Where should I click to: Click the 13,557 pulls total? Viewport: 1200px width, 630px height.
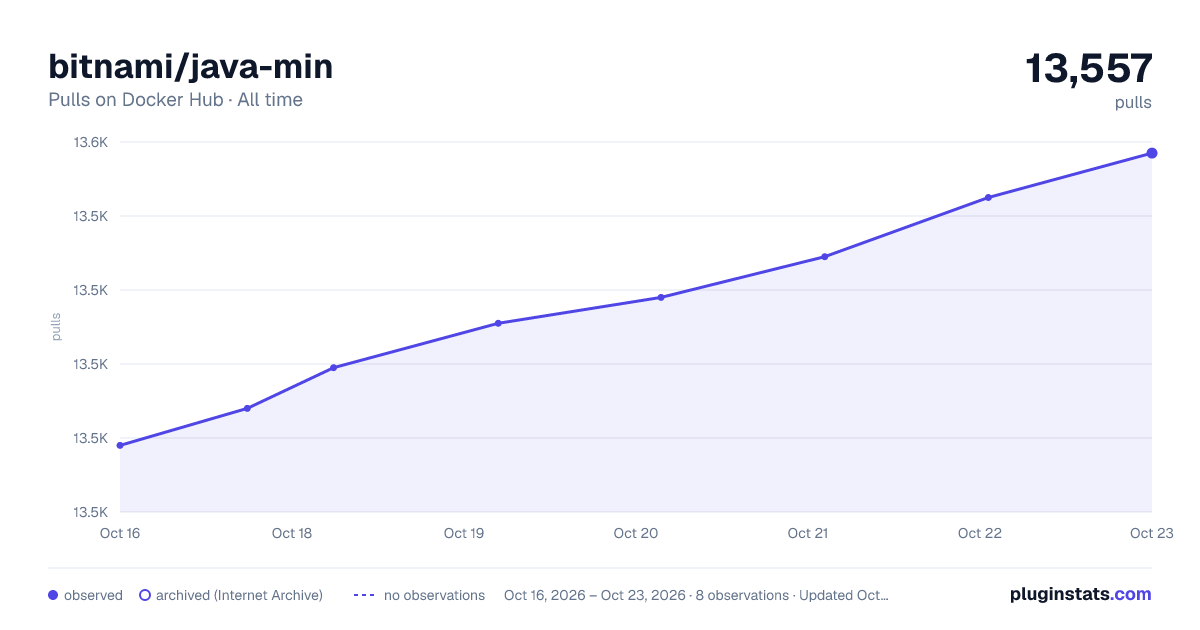click(x=1089, y=69)
